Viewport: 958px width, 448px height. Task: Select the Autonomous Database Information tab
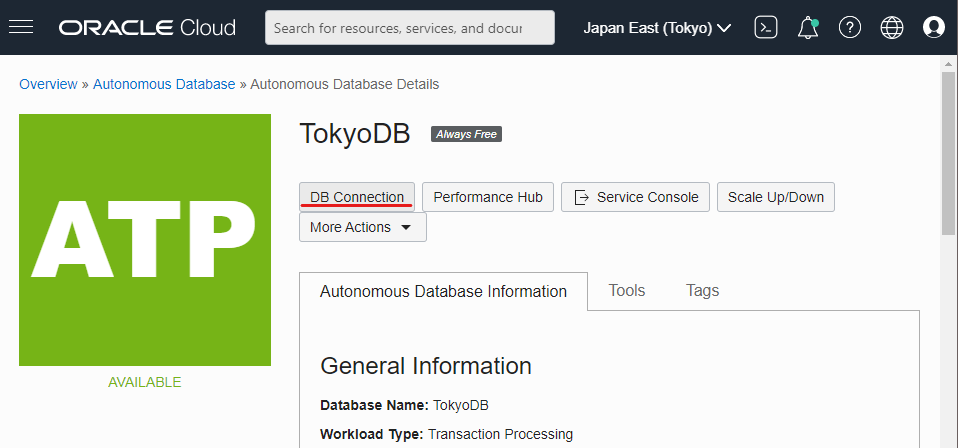(x=443, y=292)
